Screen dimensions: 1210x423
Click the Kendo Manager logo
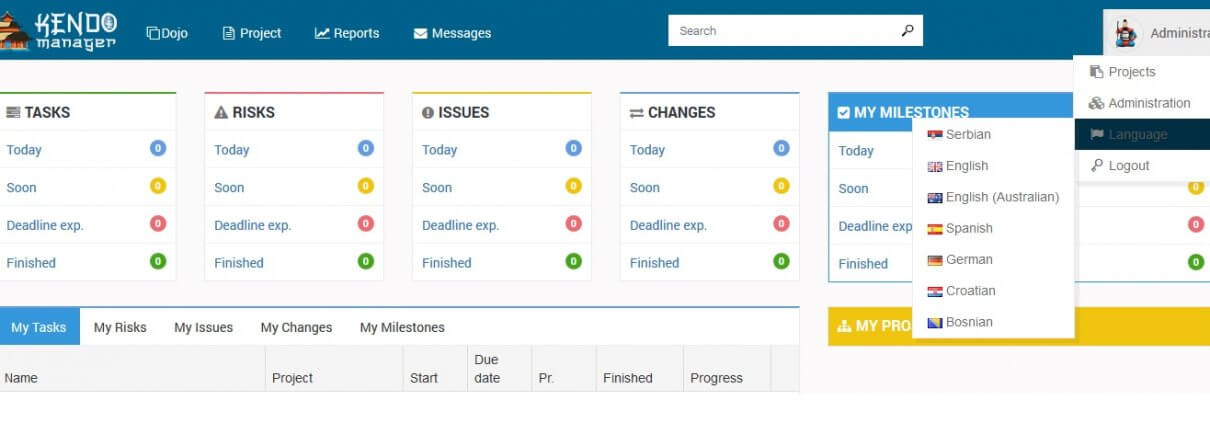pyautogui.click(x=60, y=31)
